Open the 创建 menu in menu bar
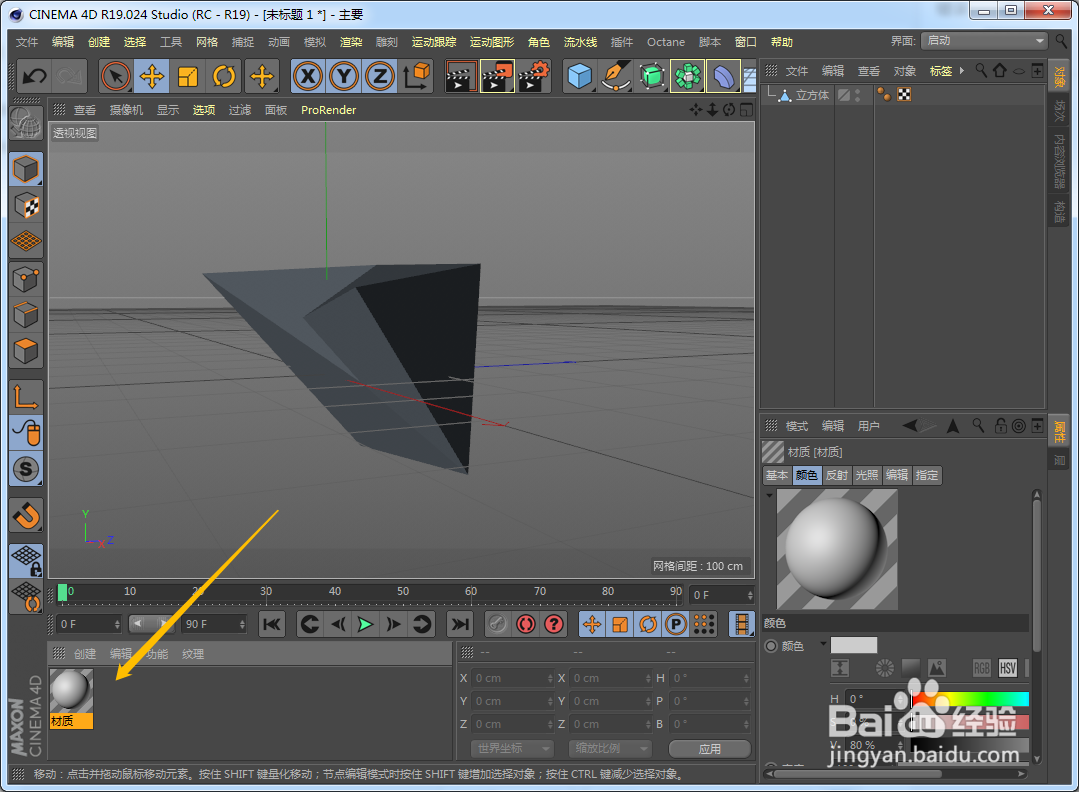Image resolution: width=1079 pixels, height=792 pixels. coord(99,42)
